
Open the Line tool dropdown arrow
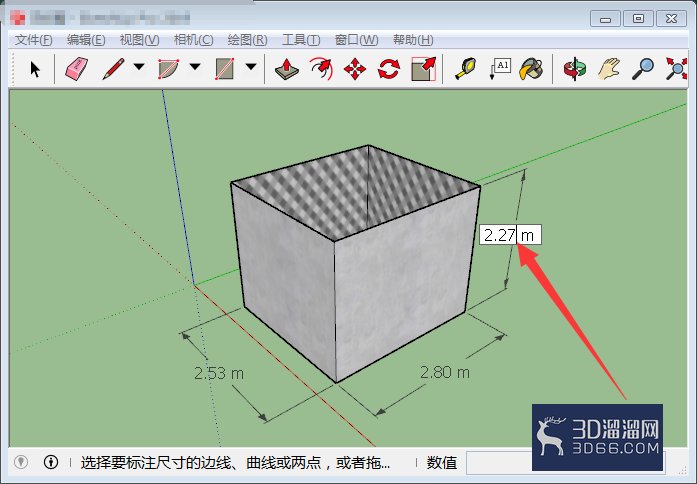tap(139, 67)
